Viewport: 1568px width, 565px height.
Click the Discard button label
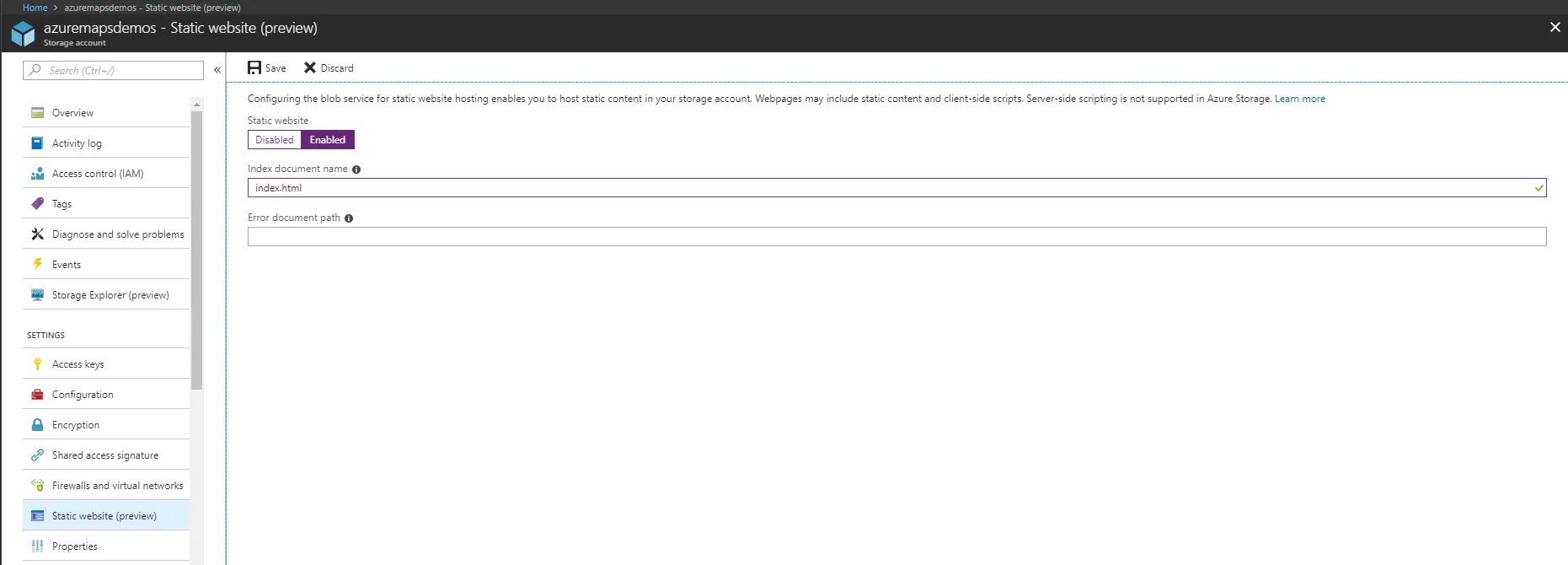[x=337, y=68]
